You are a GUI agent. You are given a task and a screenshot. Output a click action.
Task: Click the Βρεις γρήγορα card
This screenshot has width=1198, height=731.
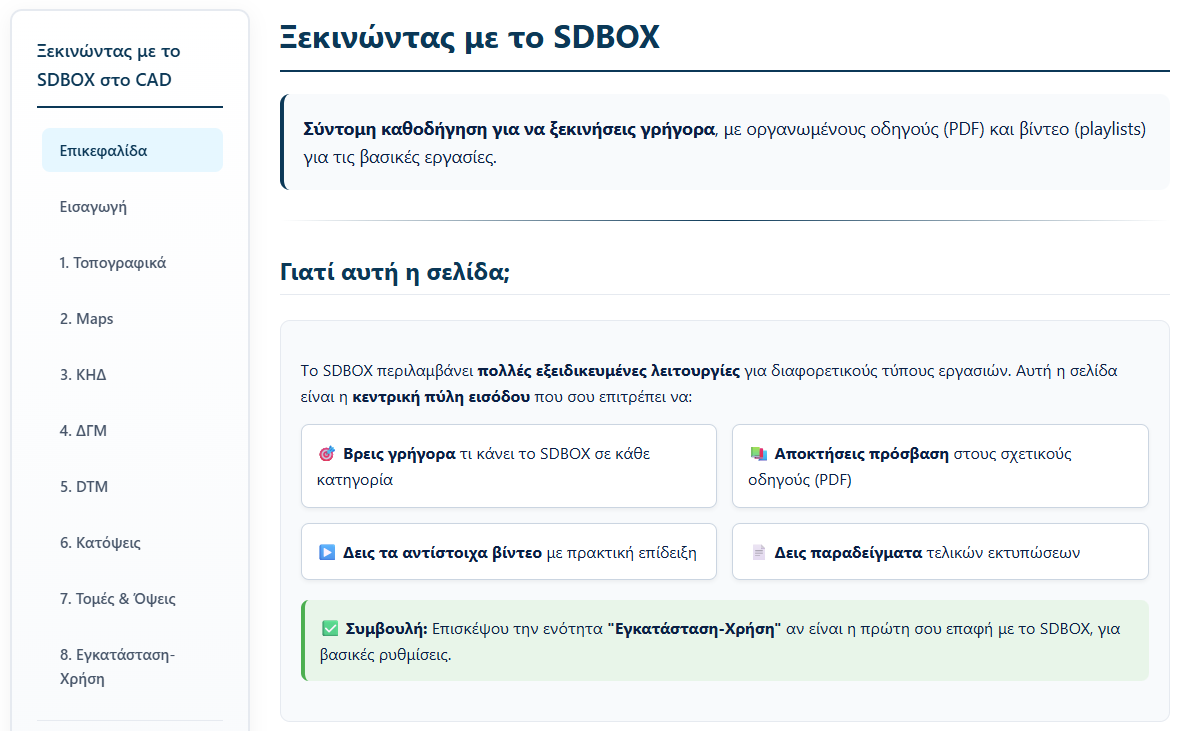pos(508,466)
